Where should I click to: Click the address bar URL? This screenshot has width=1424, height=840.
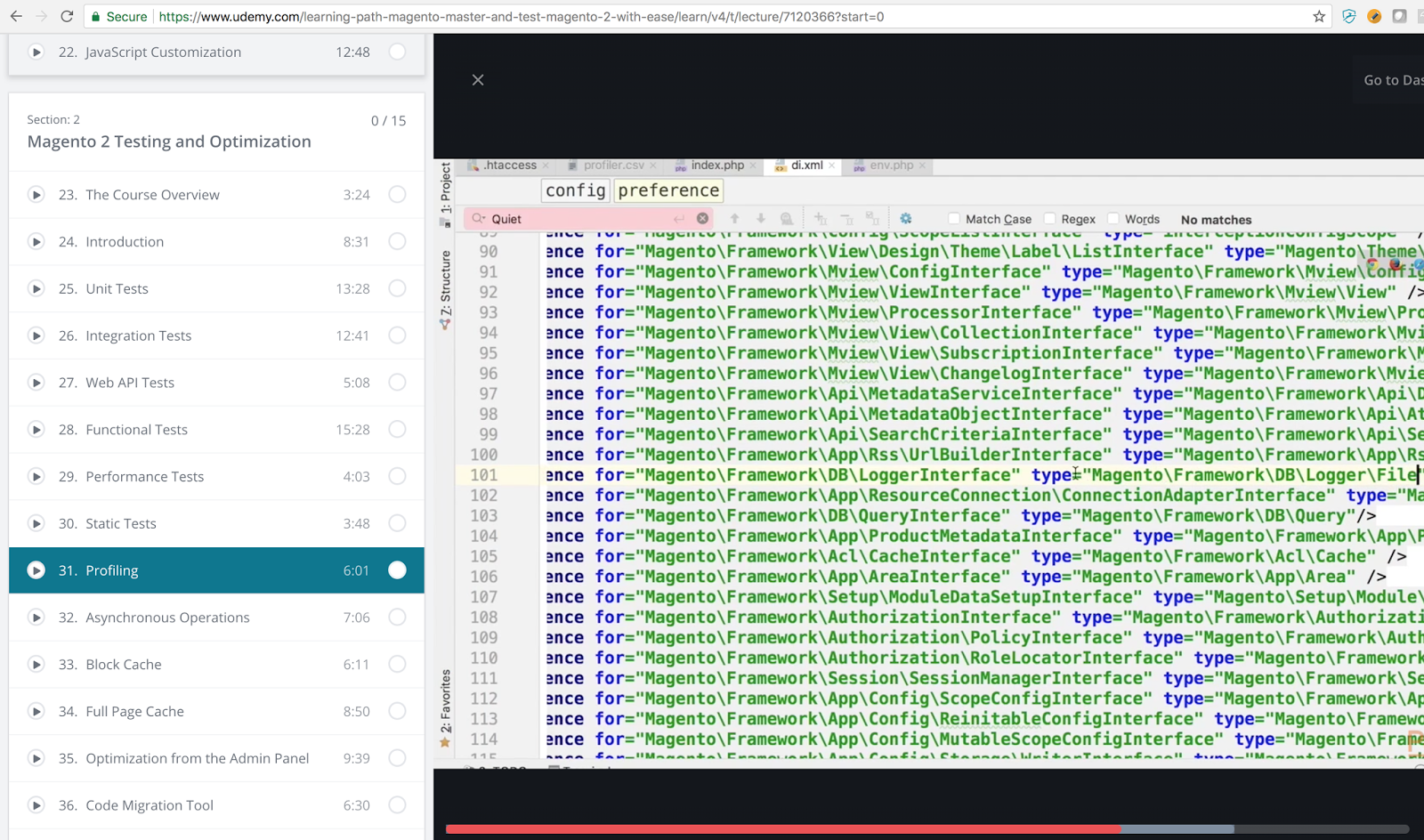[521, 16]
